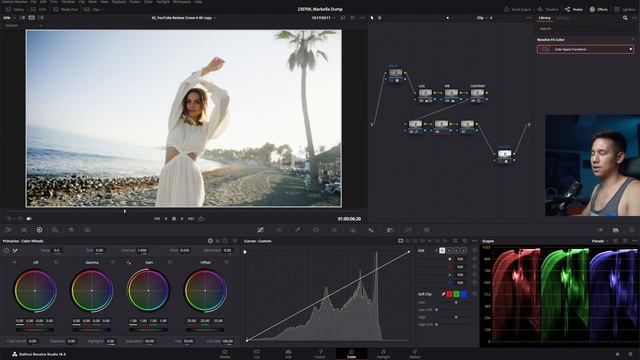640x360 pixels.
Task: Select the Curves palette icon
Action: tap(260, 230)
